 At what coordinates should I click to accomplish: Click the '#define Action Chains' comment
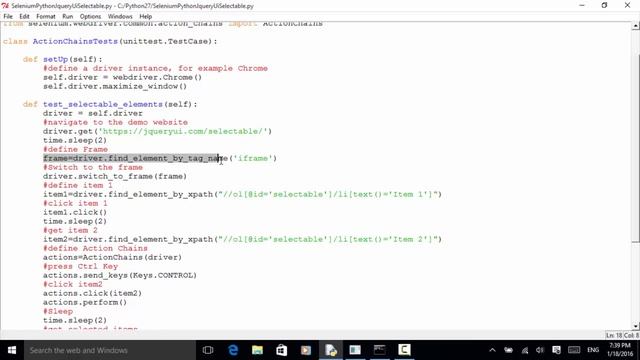click(96, 248)
